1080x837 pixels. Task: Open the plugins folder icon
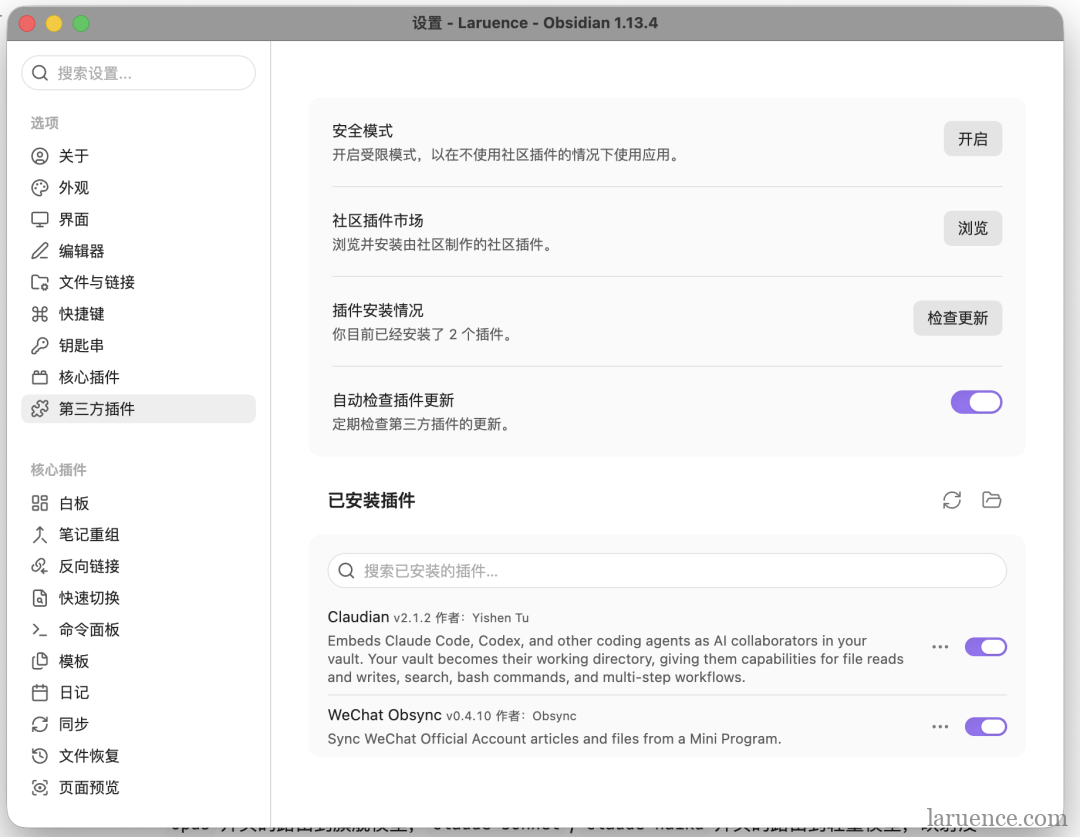[x=991, y=500]
